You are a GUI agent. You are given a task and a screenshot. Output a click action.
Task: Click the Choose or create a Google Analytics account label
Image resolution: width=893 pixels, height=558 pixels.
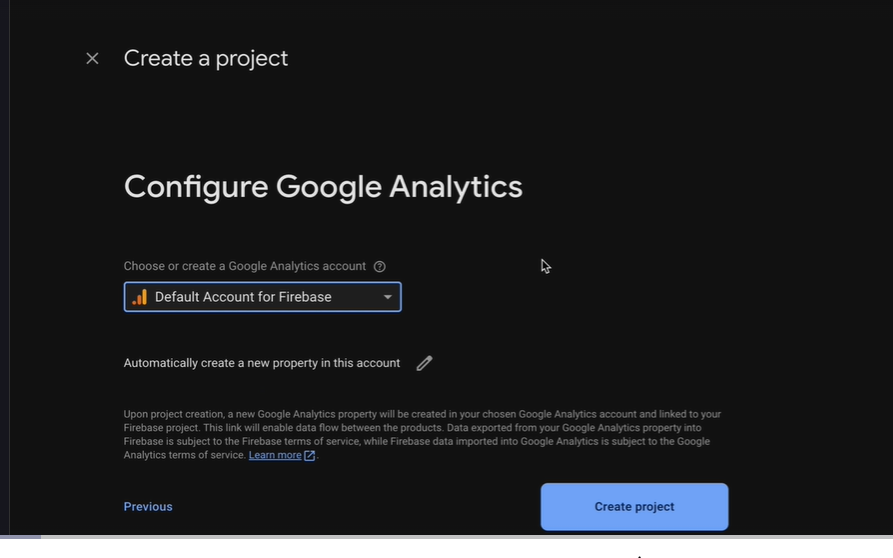click(x=244, y=266)
